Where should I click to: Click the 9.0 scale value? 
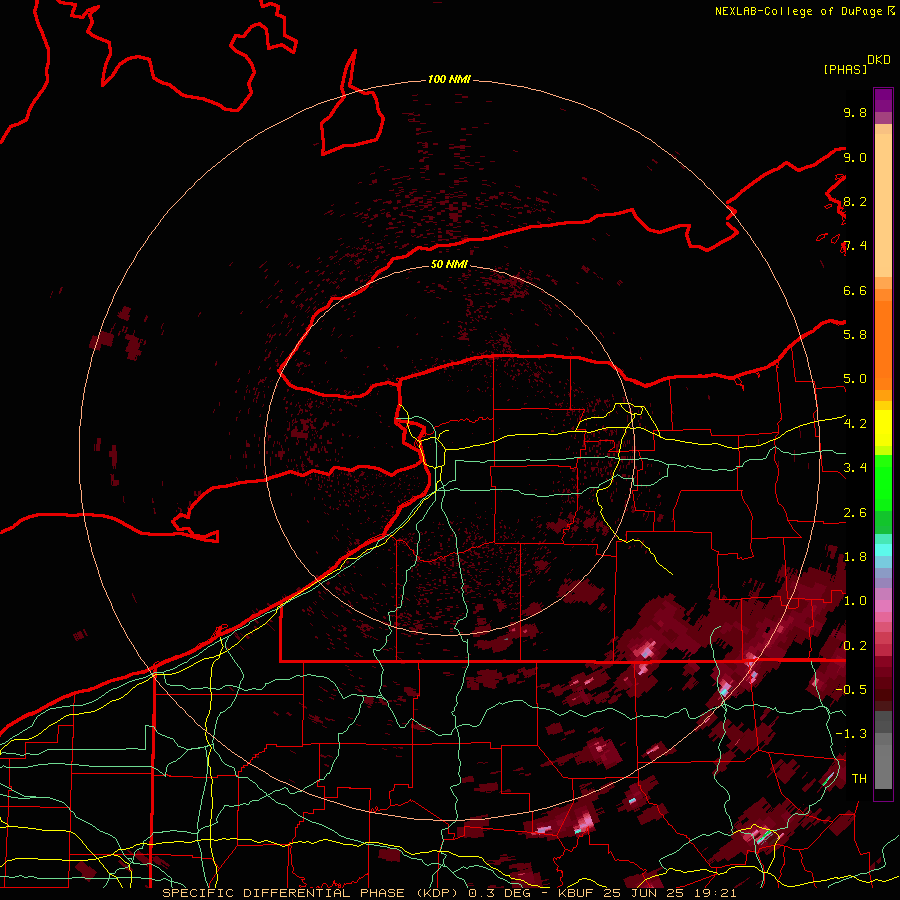point(855,157)
